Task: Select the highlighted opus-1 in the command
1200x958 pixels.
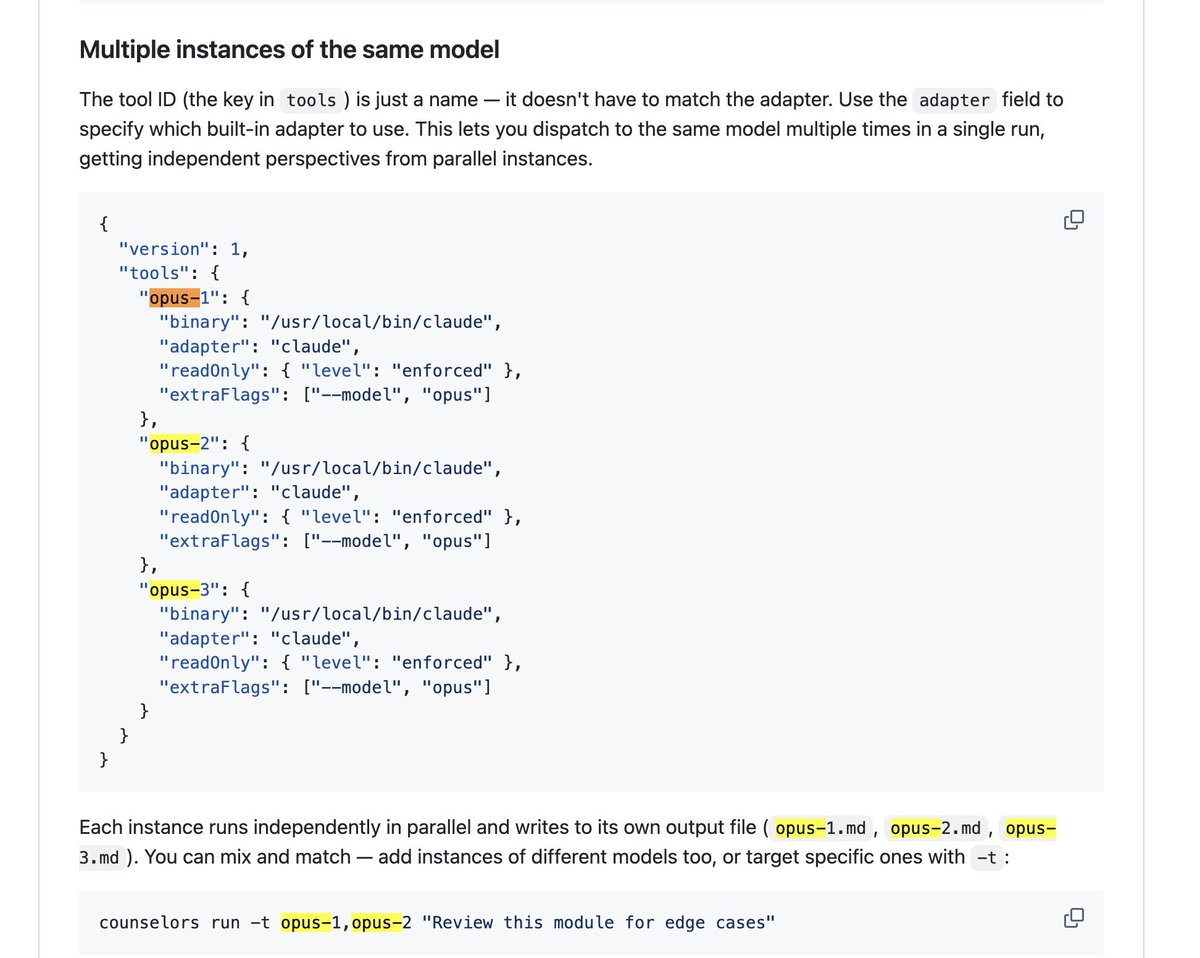Action: [311, 922]
